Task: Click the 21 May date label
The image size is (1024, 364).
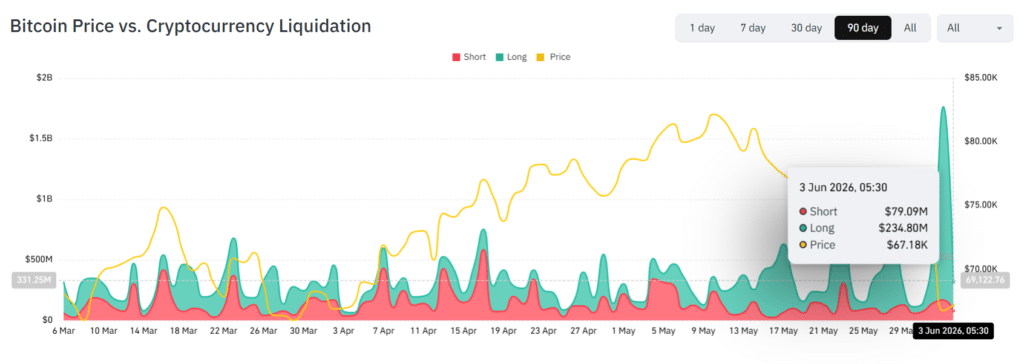Action: click(824, 331)
